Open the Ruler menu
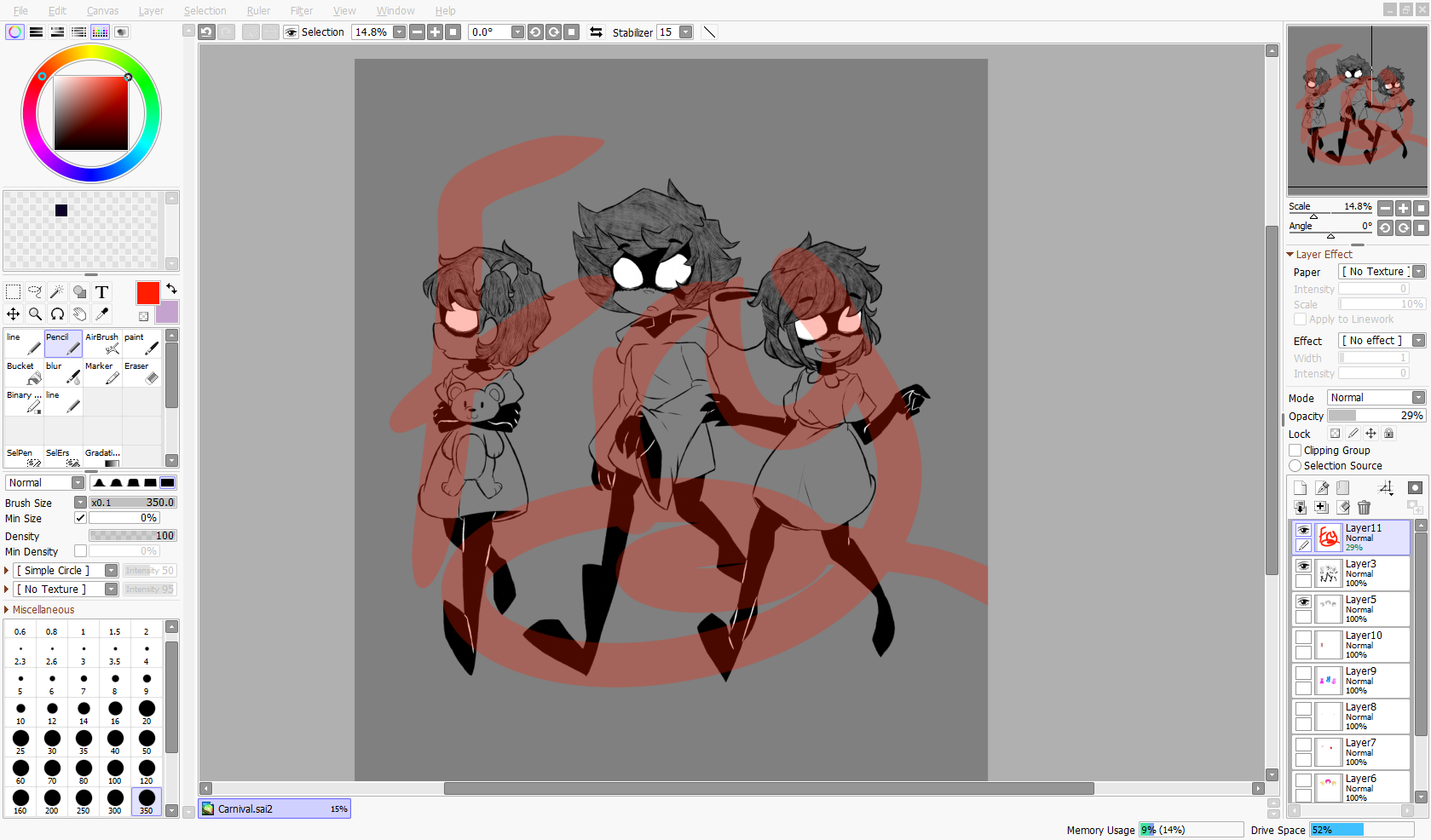Image resolution: width=1431 pixels, height=840 pixels. click(x=258, y=11)
